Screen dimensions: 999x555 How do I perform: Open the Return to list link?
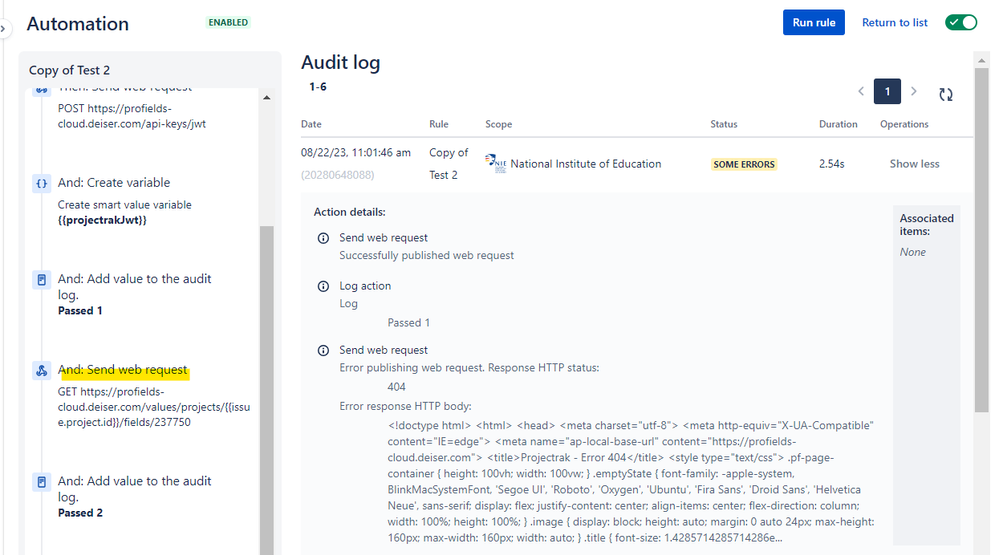tap(895, 22)
